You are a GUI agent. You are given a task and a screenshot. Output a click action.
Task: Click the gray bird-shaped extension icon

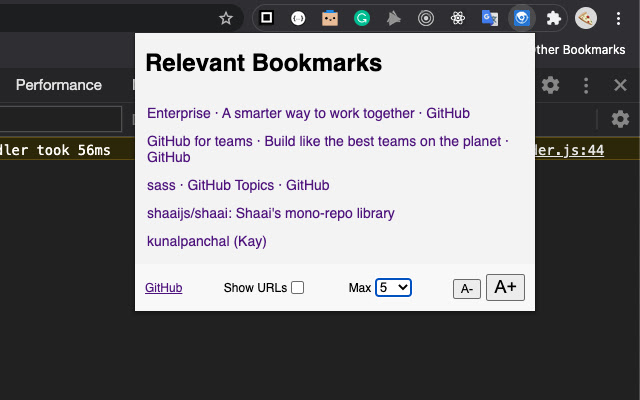click(x=393, y=18)
